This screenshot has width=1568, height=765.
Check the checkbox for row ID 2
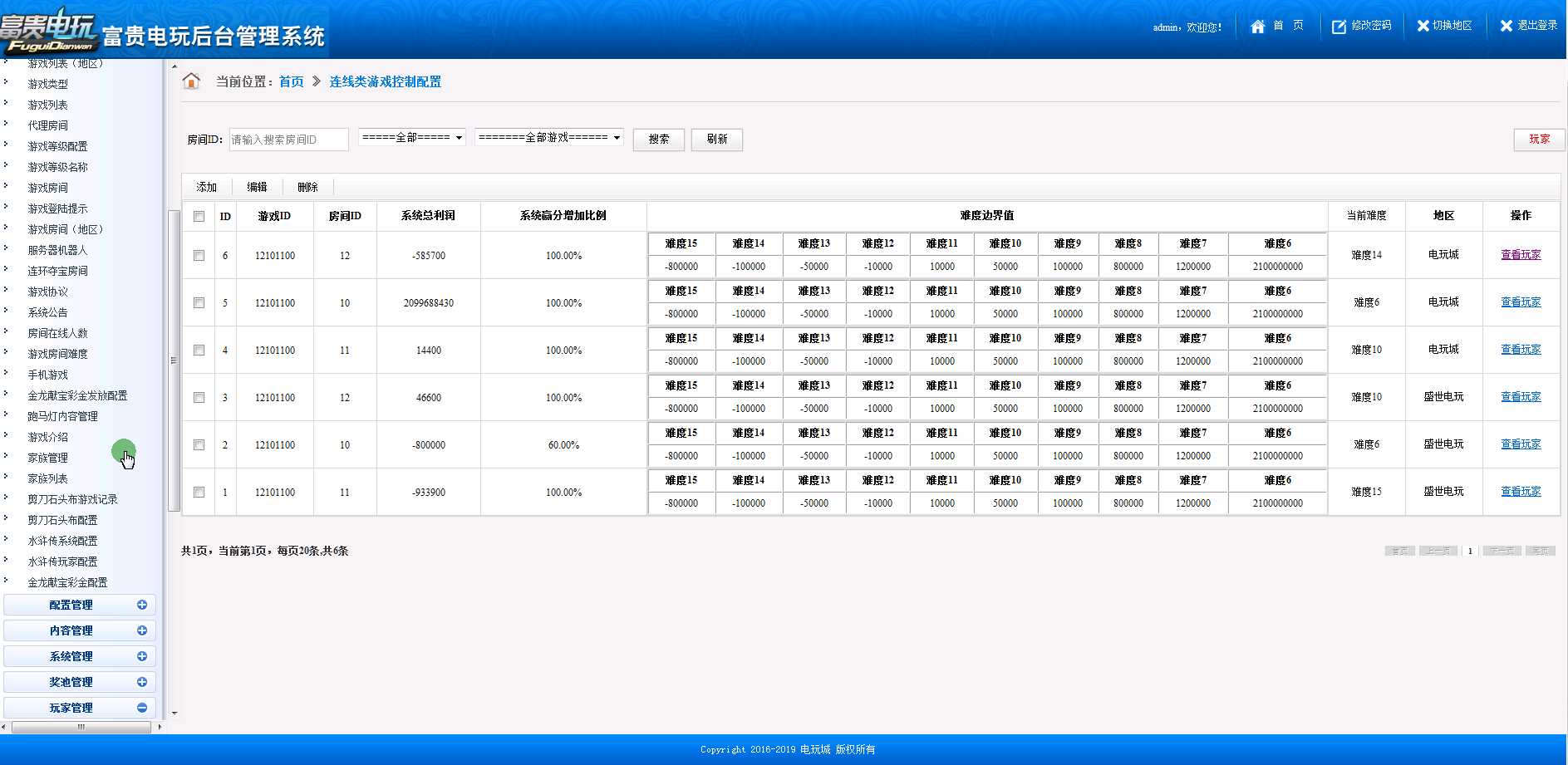click(199, 444)
